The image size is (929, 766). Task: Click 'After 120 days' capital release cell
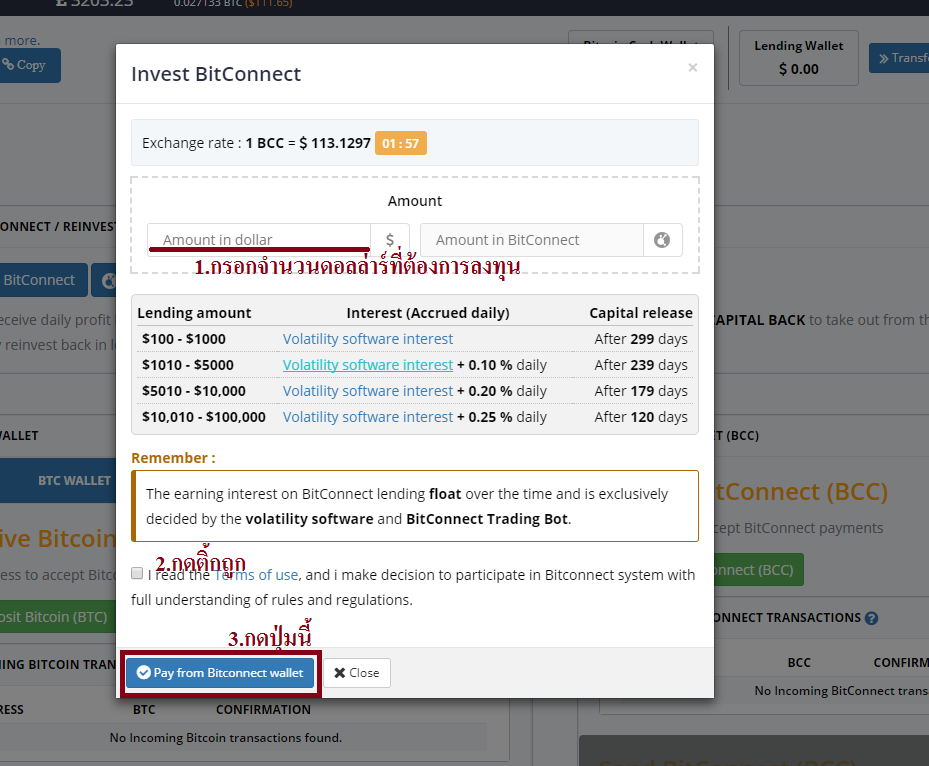click(641, 417)
